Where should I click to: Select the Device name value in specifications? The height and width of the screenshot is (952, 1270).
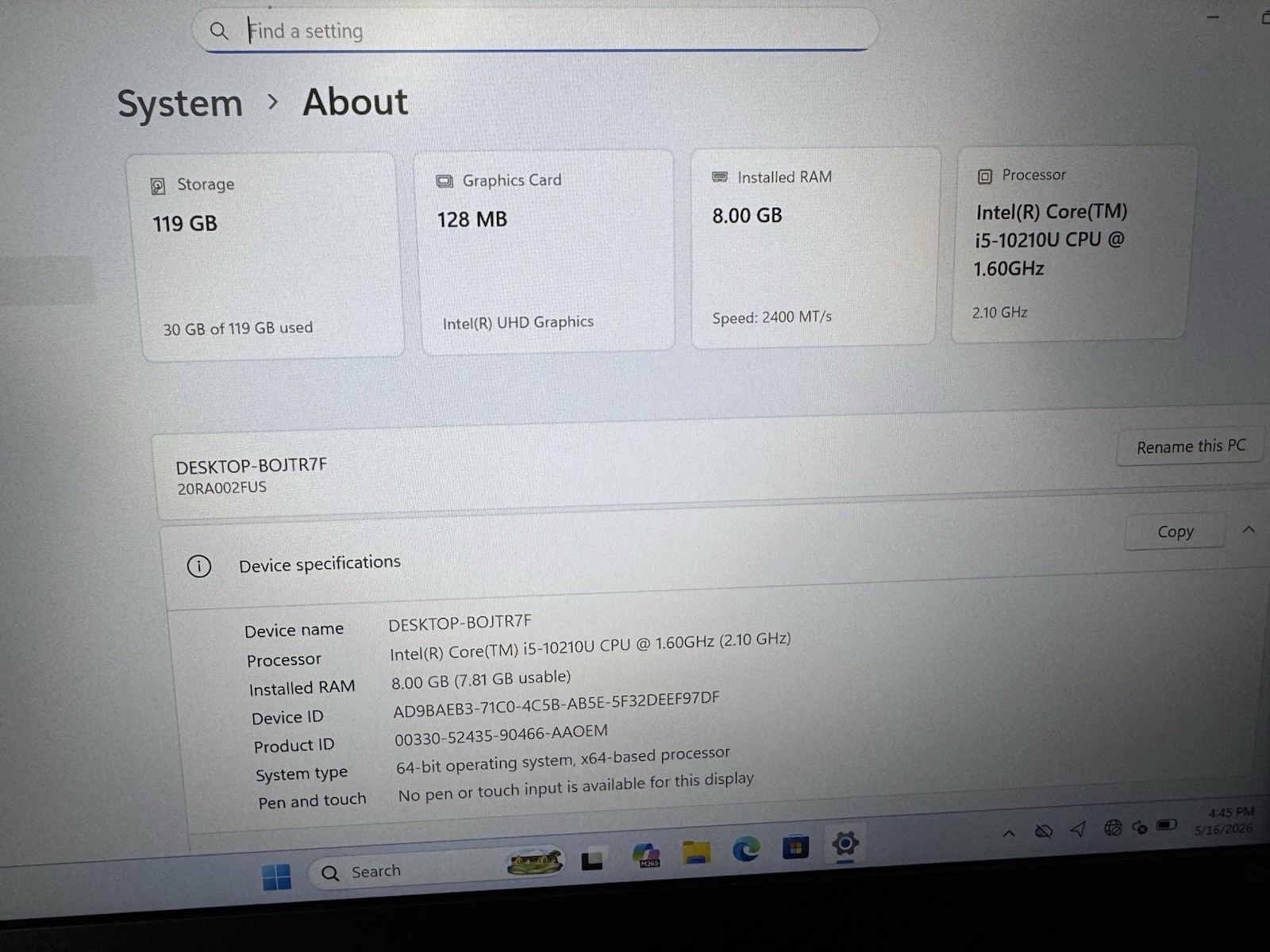click(460, 623)
